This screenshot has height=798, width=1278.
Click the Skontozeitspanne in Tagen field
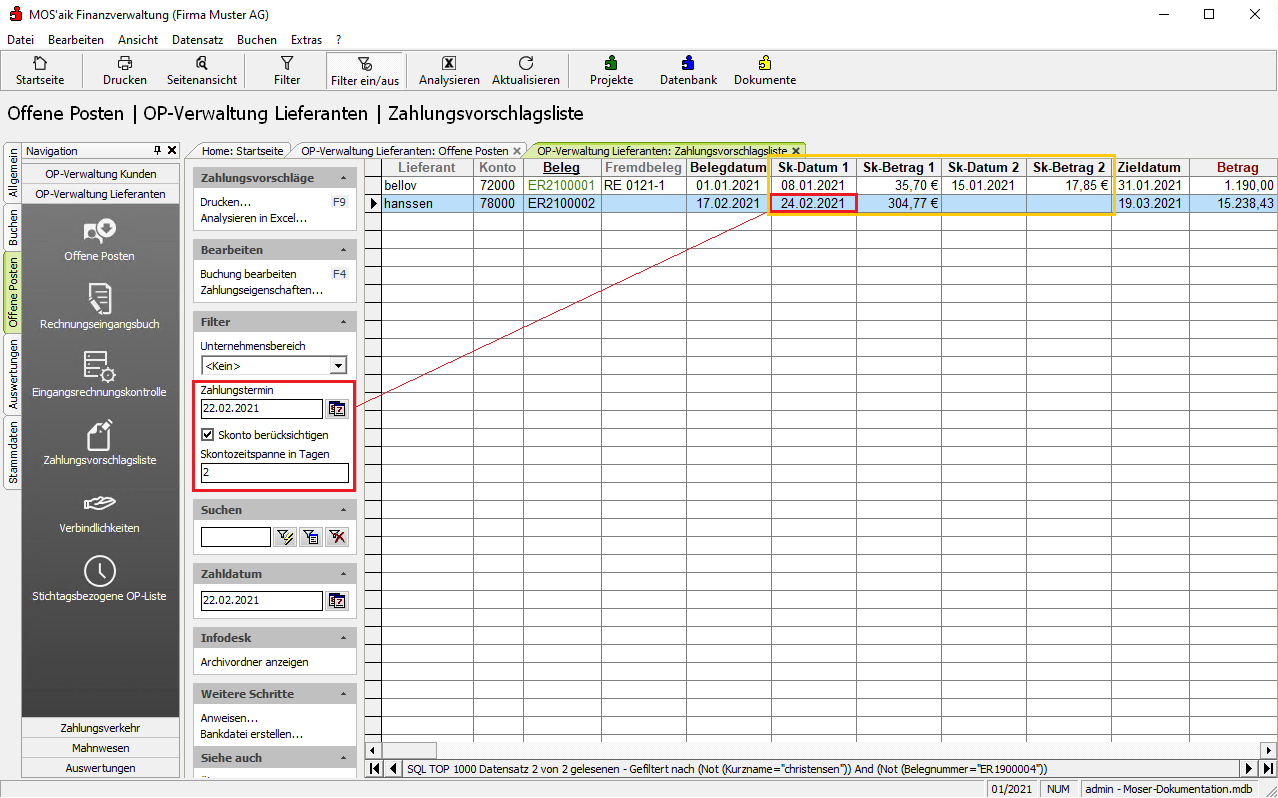(x=274, y=473)
